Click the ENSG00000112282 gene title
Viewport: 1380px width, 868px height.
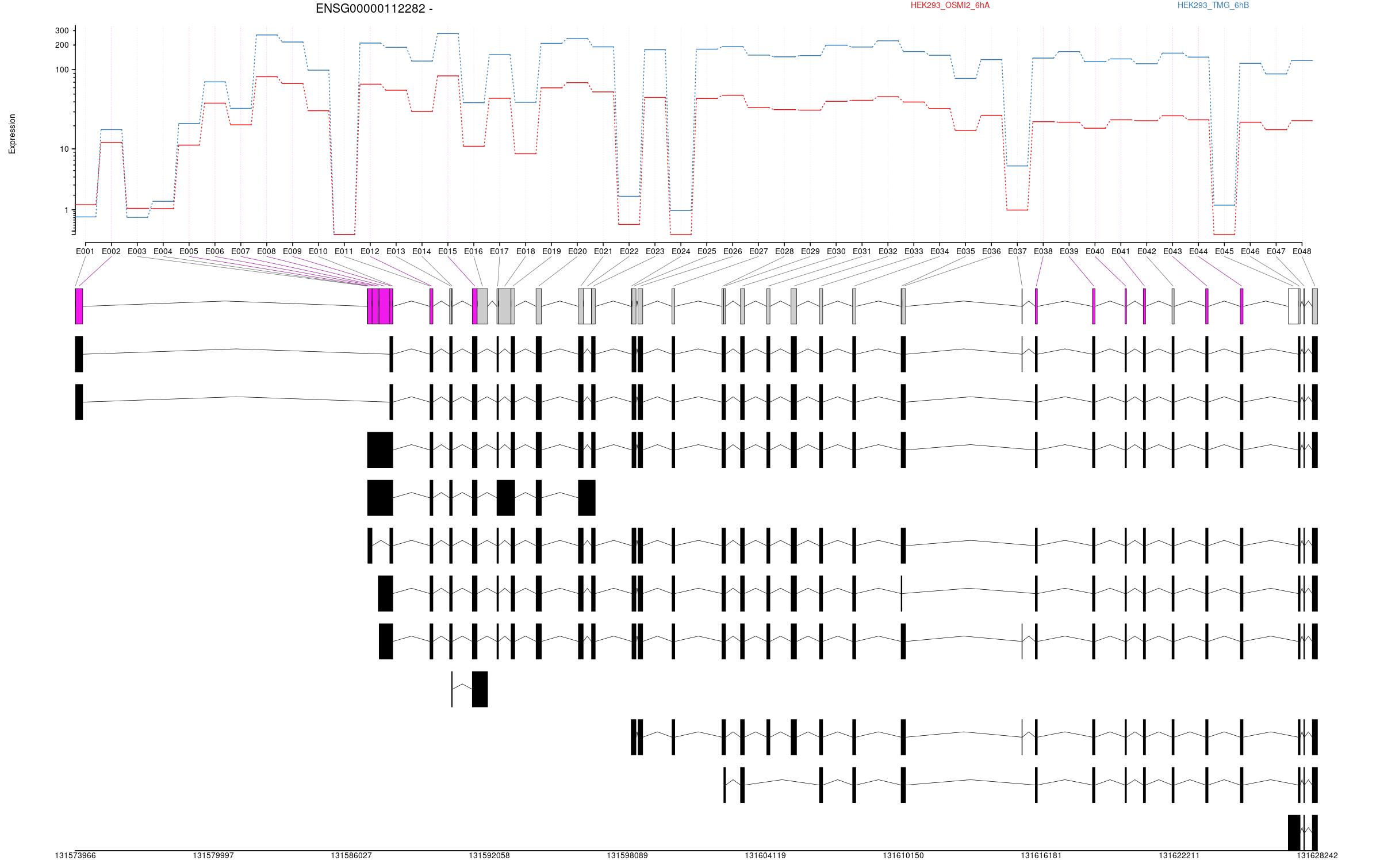click(374, 9)
